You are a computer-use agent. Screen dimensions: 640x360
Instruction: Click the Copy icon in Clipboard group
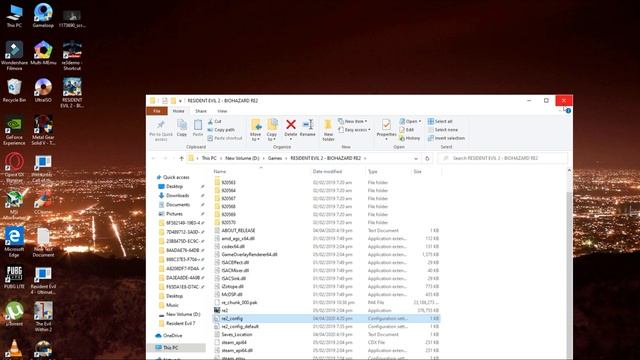pos(182,128)
